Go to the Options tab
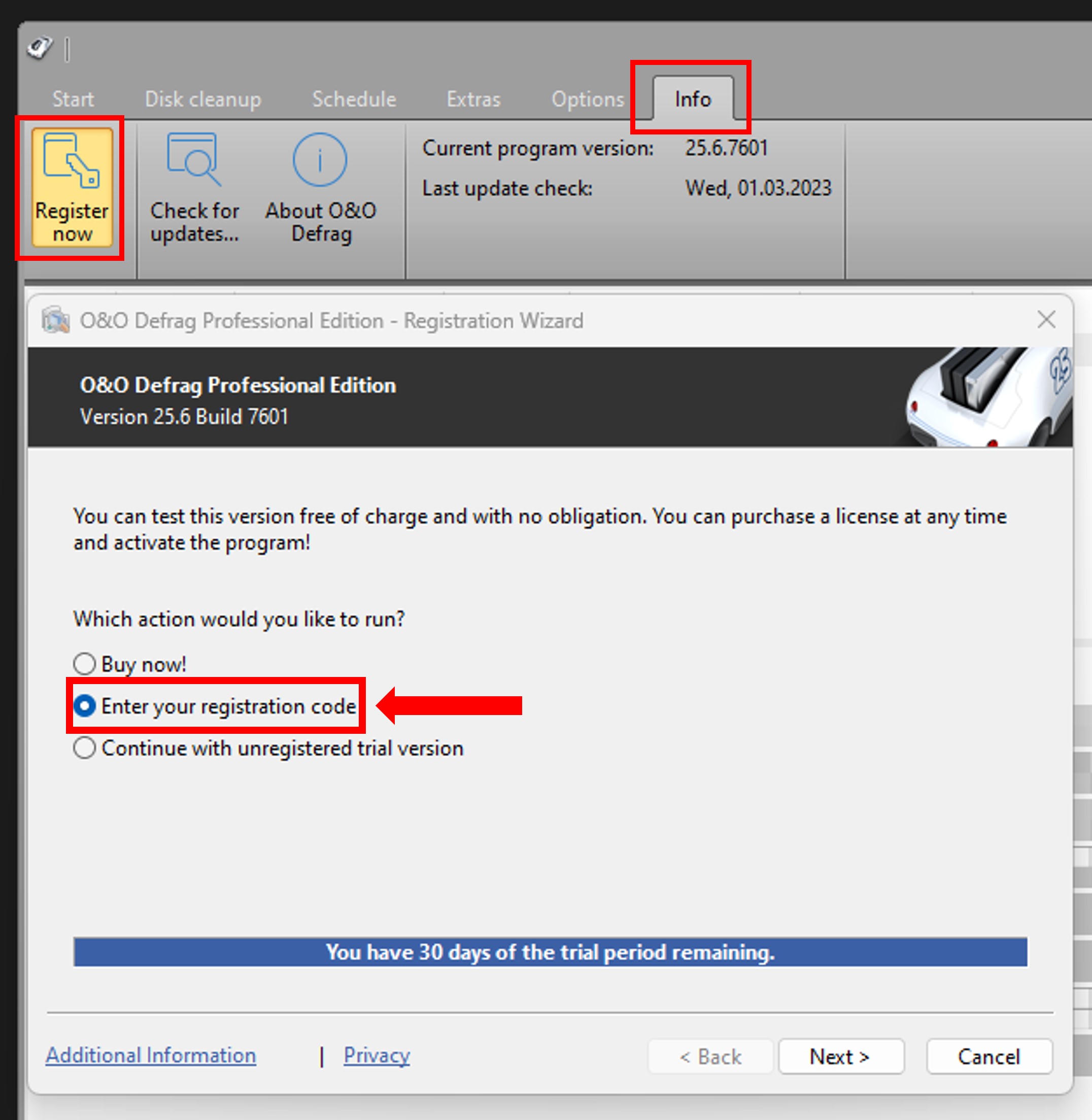This screenshot has height=1120, width=1092. tap(587, 98)
